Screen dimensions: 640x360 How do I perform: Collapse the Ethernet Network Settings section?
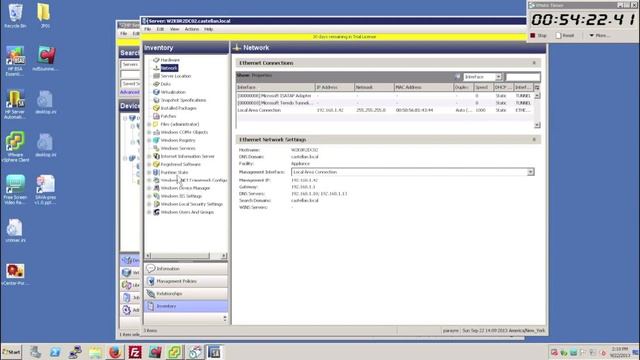point(534,140)
